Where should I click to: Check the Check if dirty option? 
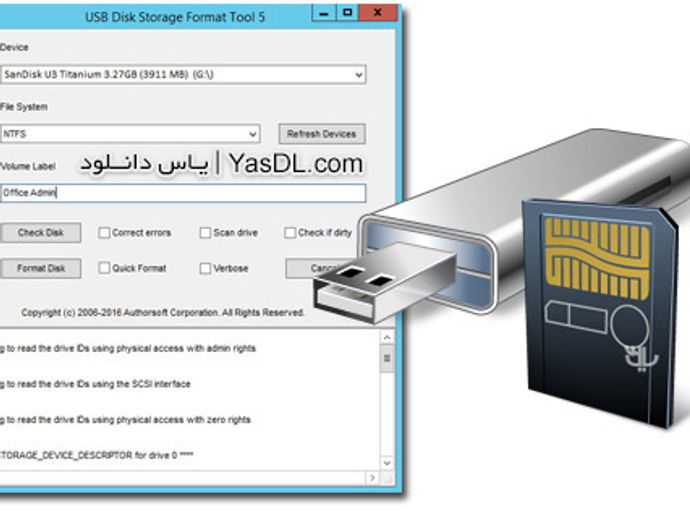point(290,233)
